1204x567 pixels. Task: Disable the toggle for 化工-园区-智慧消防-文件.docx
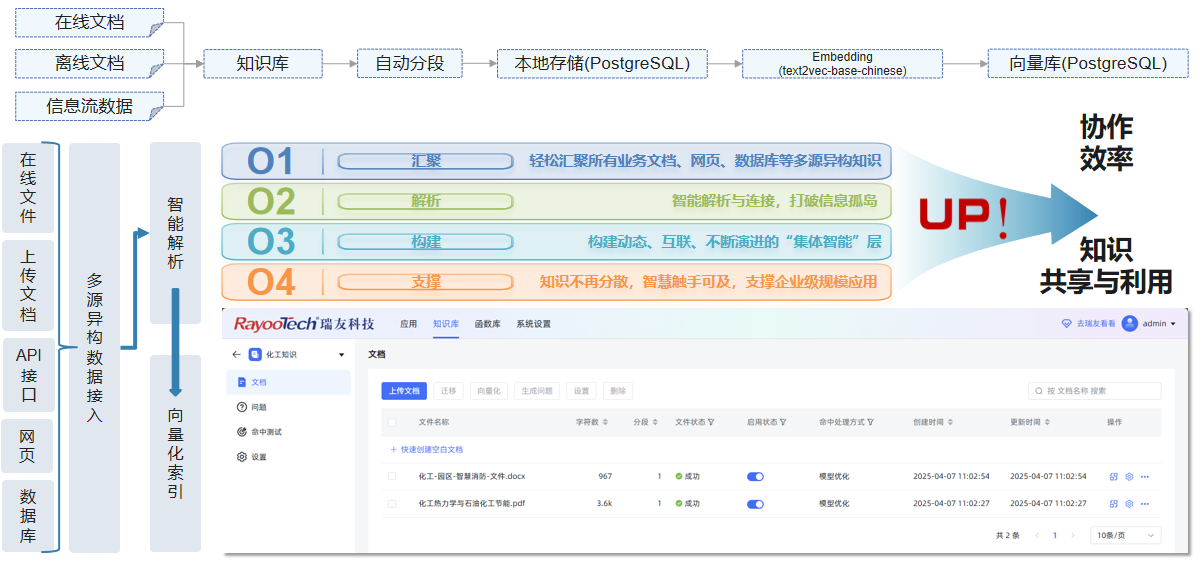[x=755, y=476]
